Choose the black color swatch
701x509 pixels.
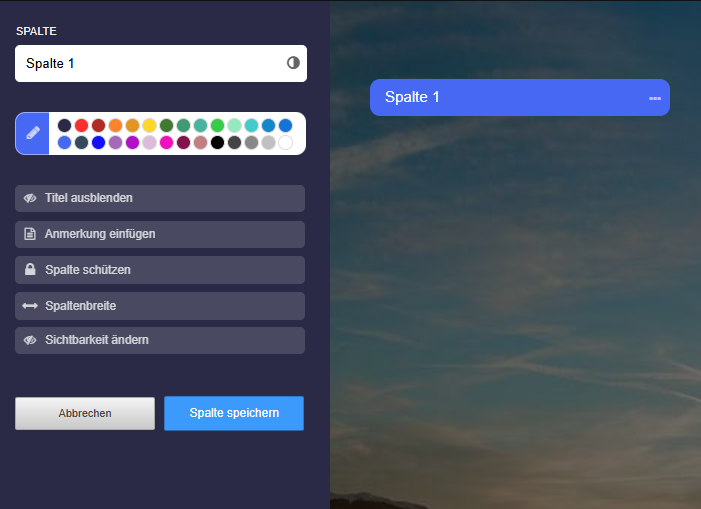coord(217,143)
